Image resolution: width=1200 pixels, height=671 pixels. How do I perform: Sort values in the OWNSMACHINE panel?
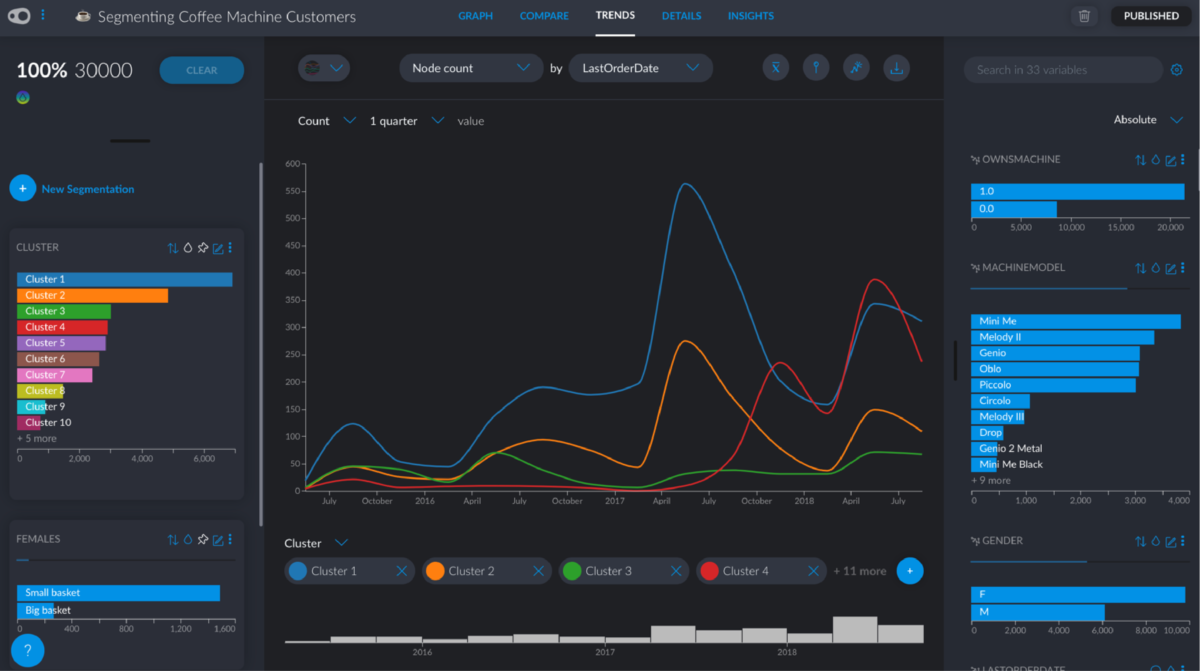tap(1143, 159)
